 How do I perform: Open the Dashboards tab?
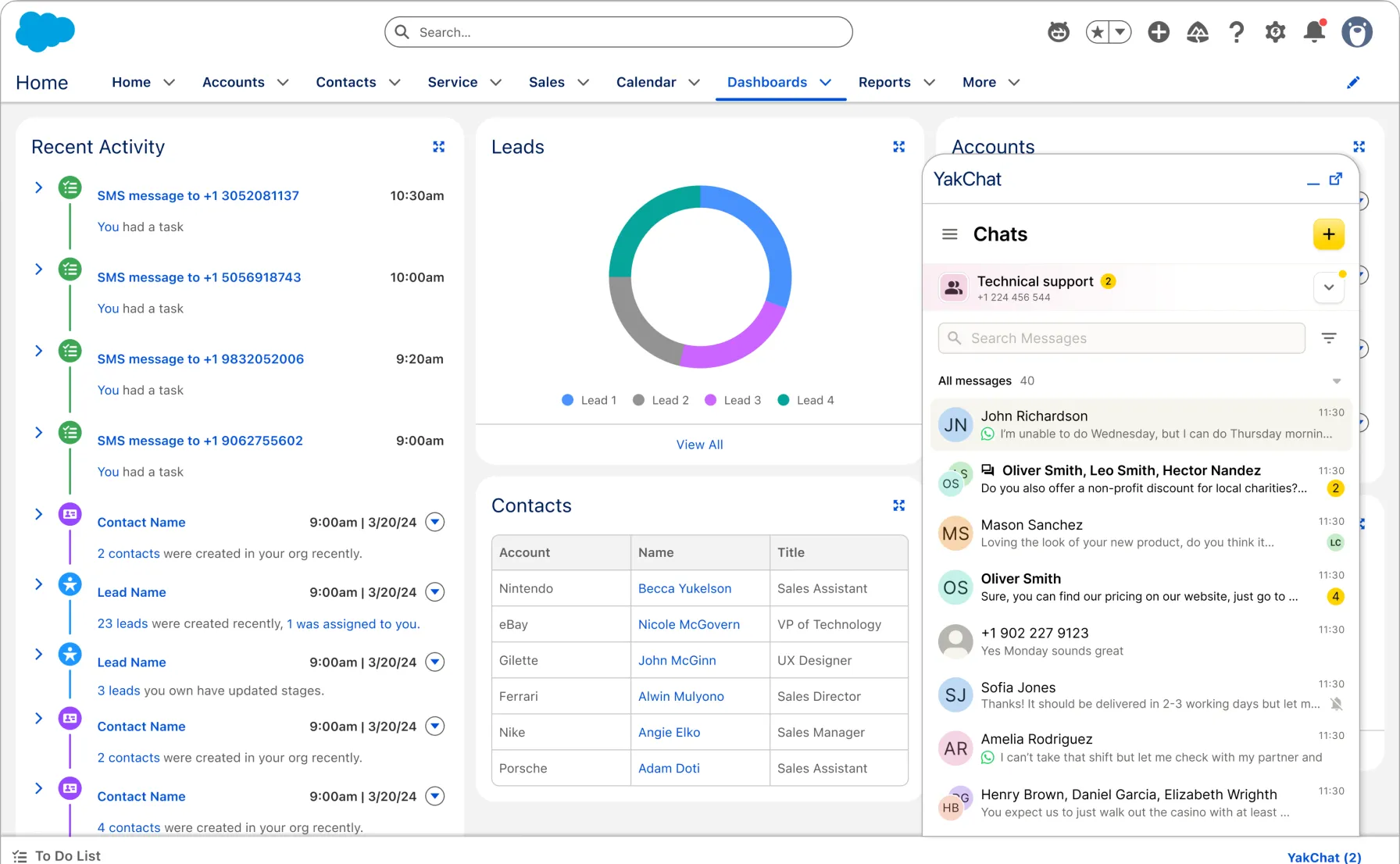pyautogui.click(x=767, y=82)
